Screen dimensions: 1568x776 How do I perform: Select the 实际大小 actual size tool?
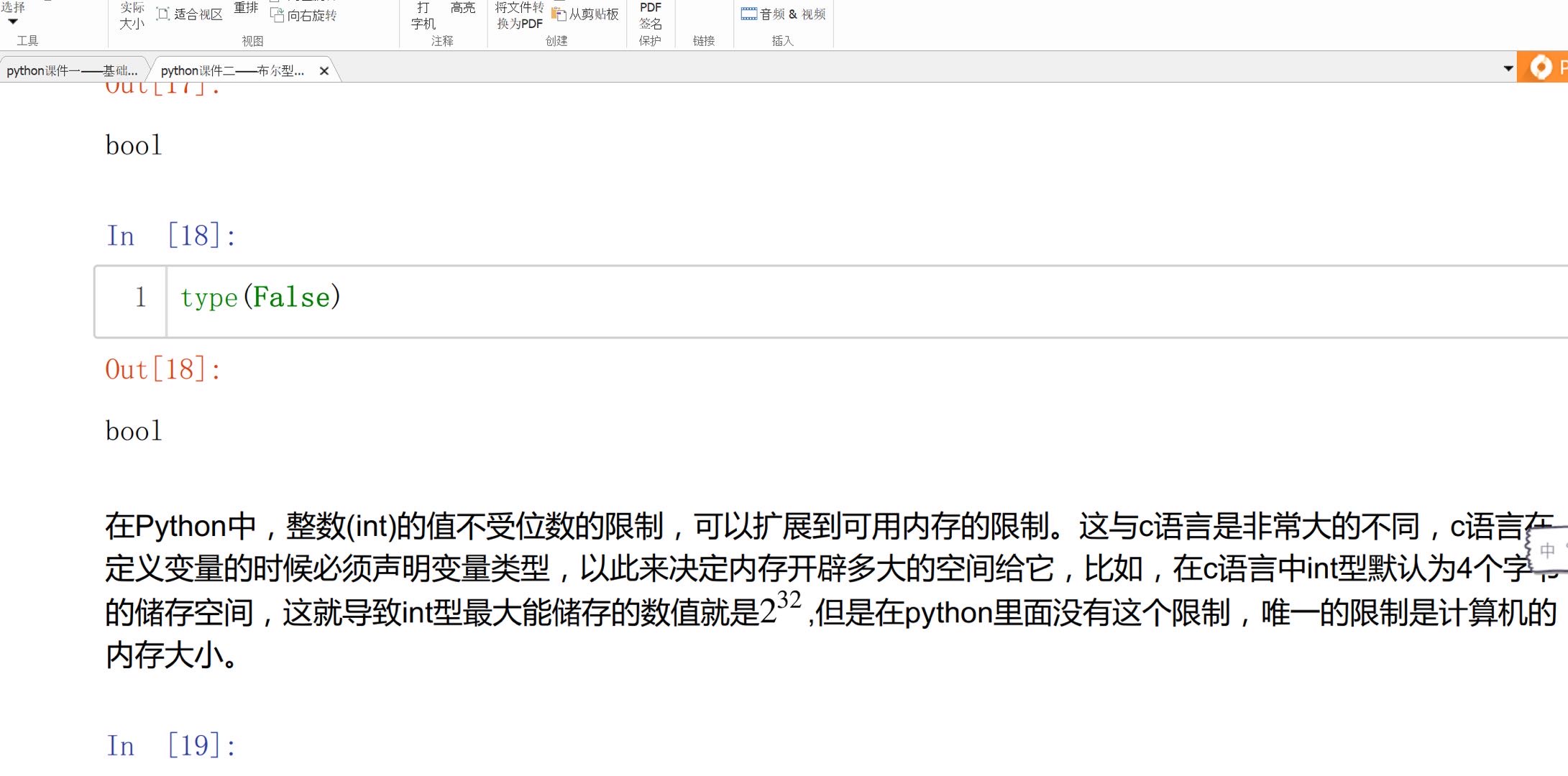pyautogui.click(x=132, y=16)
